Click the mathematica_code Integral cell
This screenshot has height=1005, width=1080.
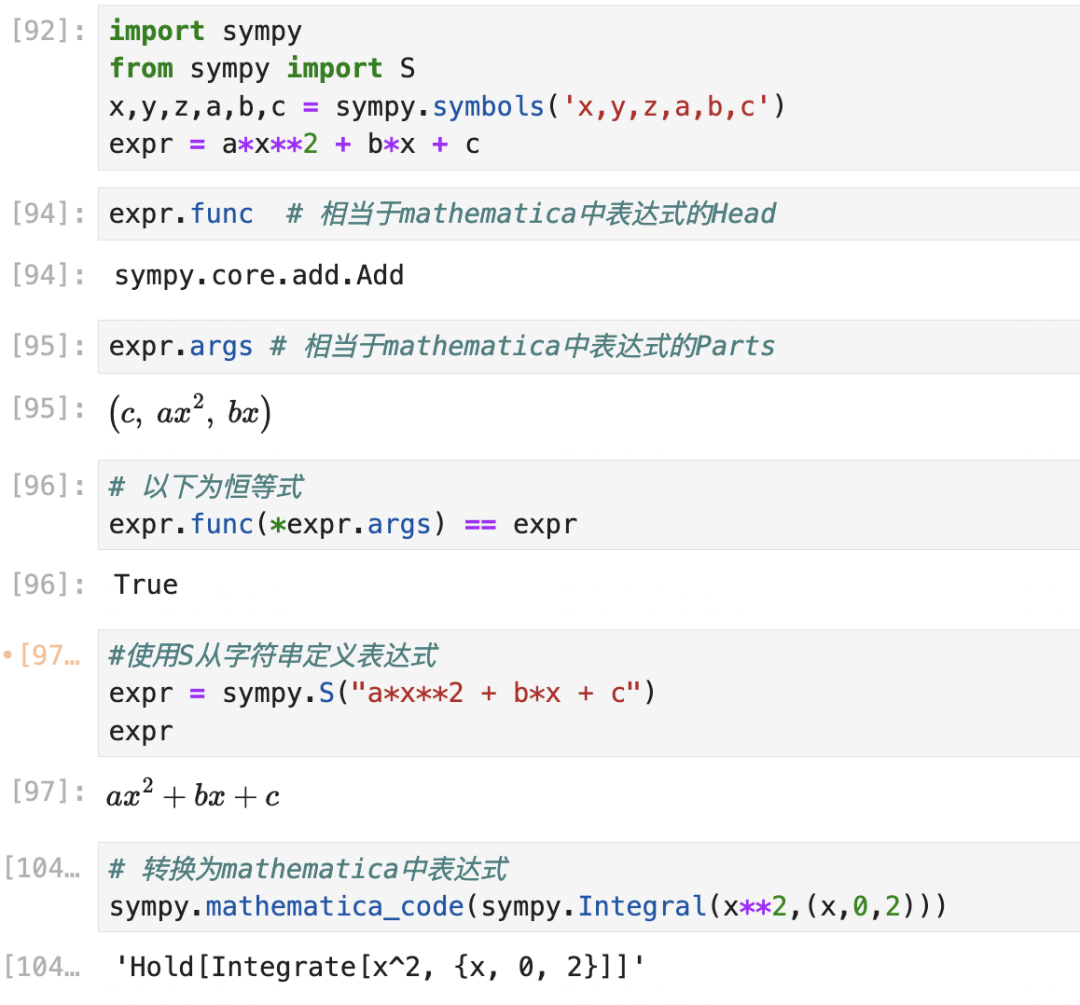point(588,887)
